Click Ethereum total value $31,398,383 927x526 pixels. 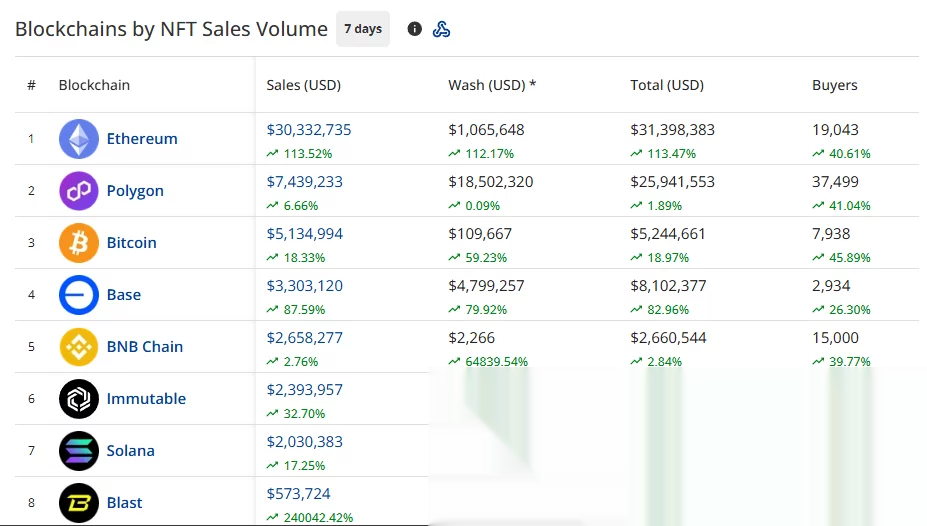pos(672,130)
